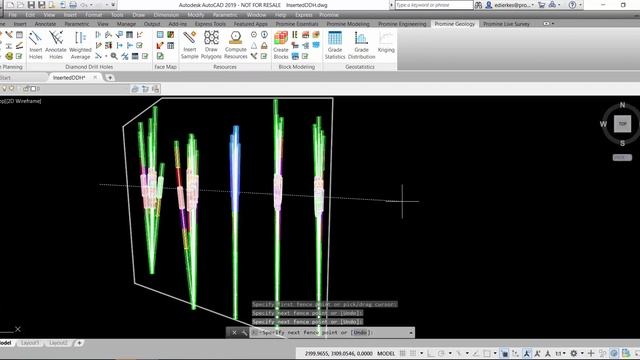The width and height of the screenshot is (640, 360).
Task: Open the Undo history dropdown arrow
Action: pyautogui.click(x=92, y=5)
